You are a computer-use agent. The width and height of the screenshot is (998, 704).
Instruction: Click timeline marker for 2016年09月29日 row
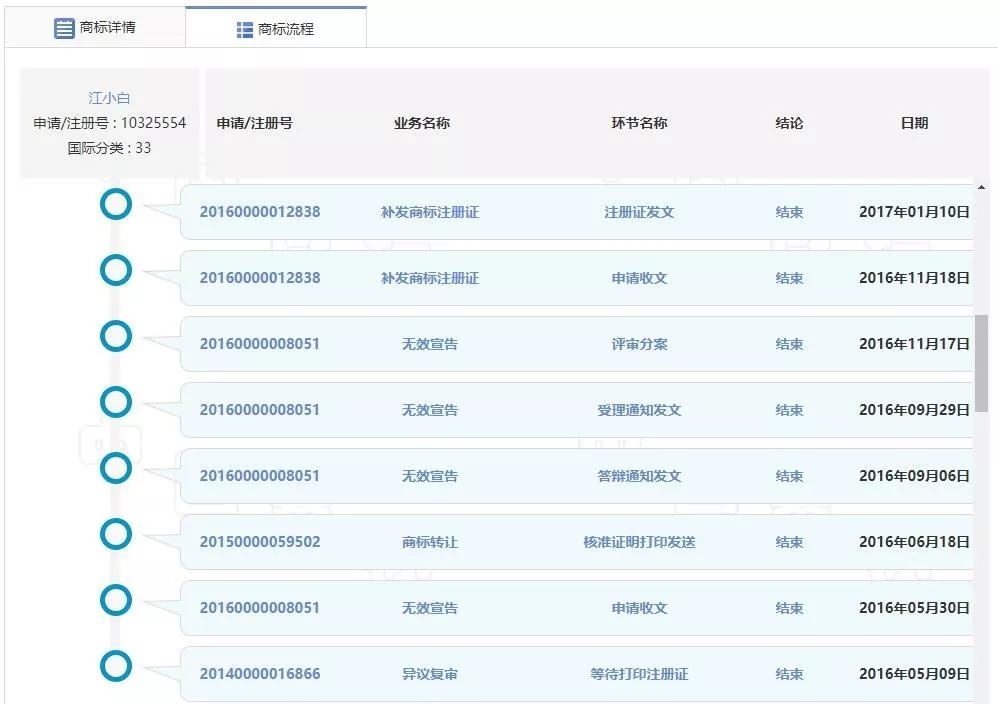click(116, 402)
